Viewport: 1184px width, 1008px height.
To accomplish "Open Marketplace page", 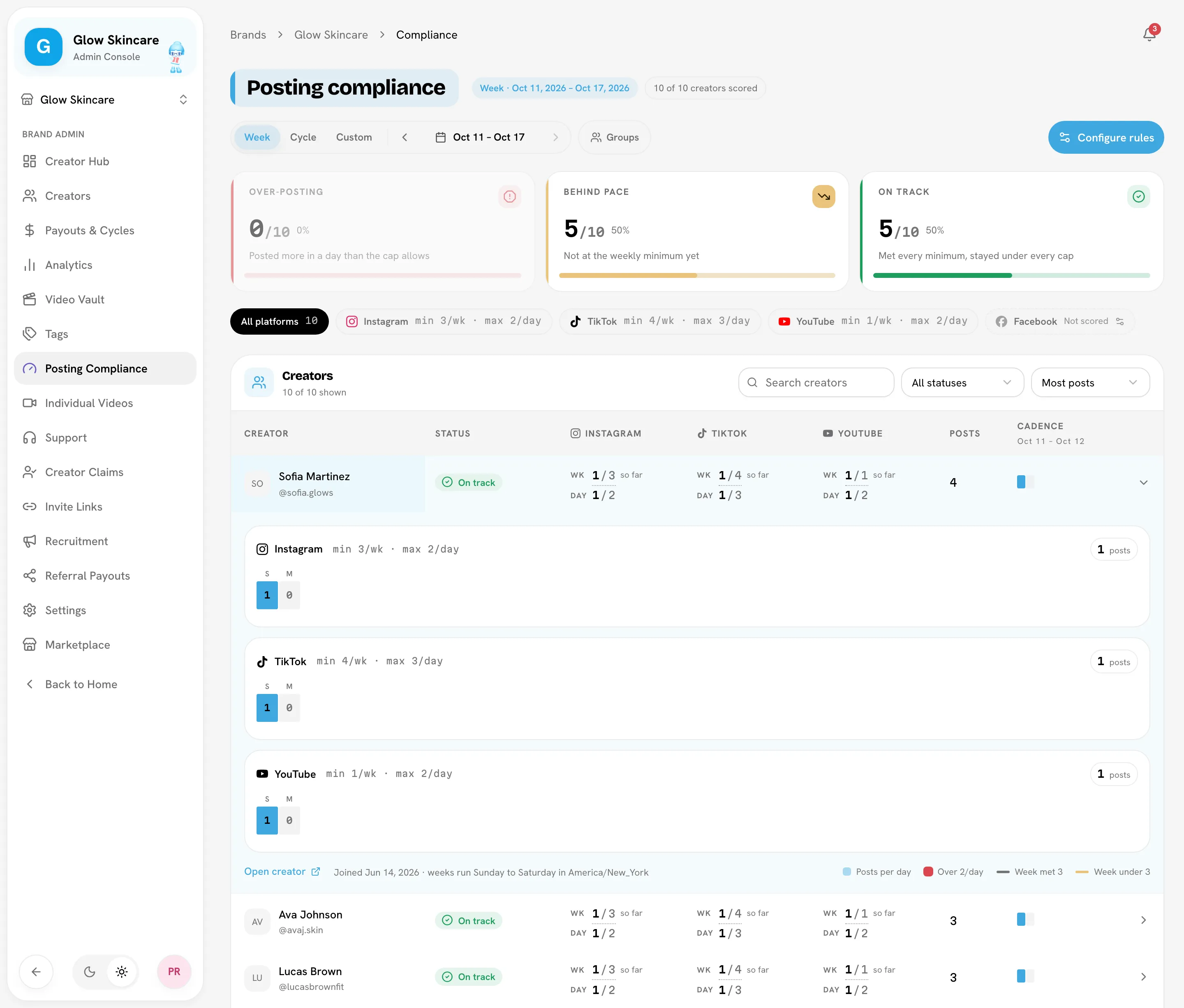I will (105, 645).
